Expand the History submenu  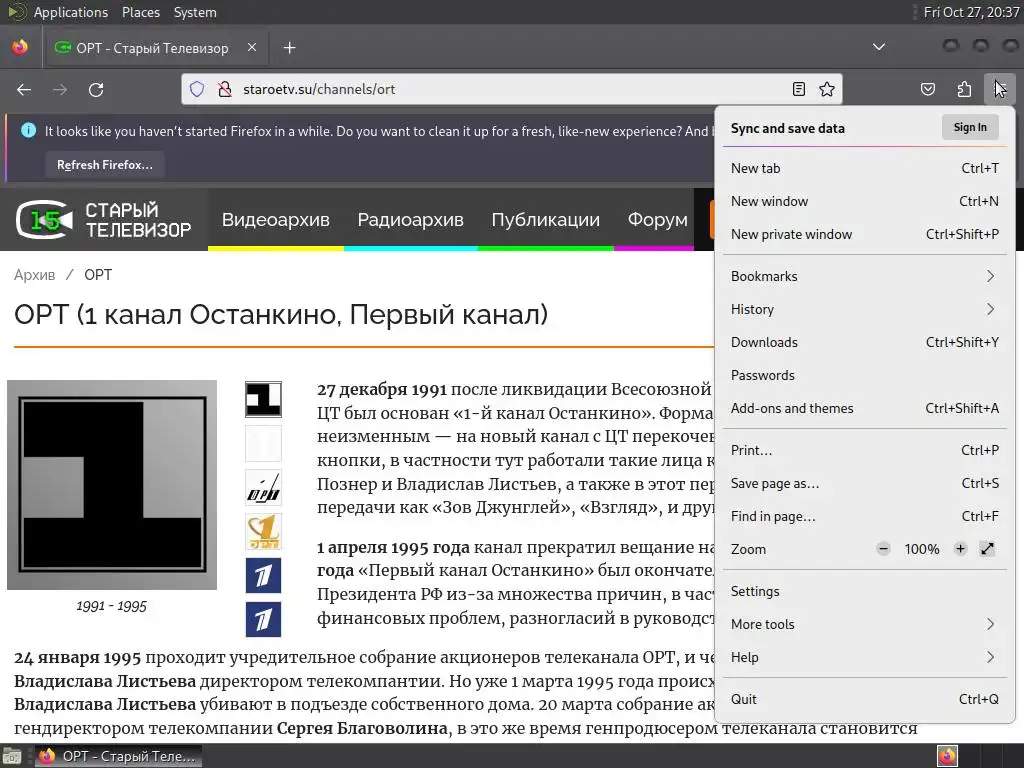pyautogui.click(x=865, y=310)
